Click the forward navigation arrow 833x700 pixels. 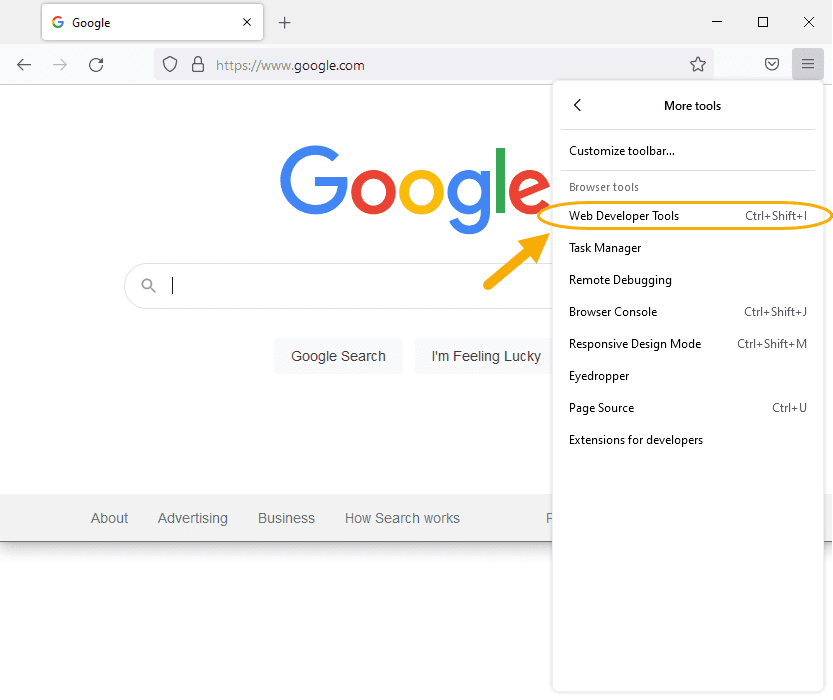point(60,65)
